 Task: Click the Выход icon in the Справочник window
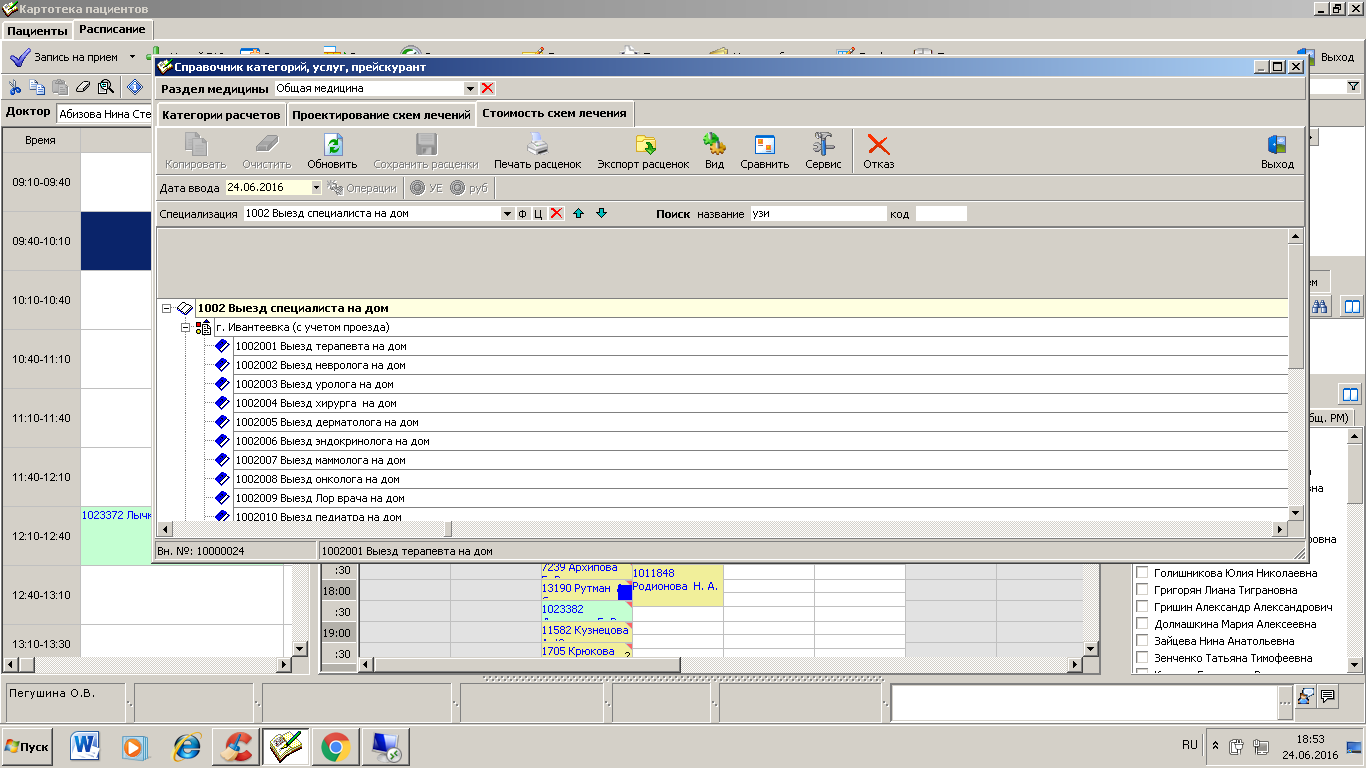point(1277,144)
